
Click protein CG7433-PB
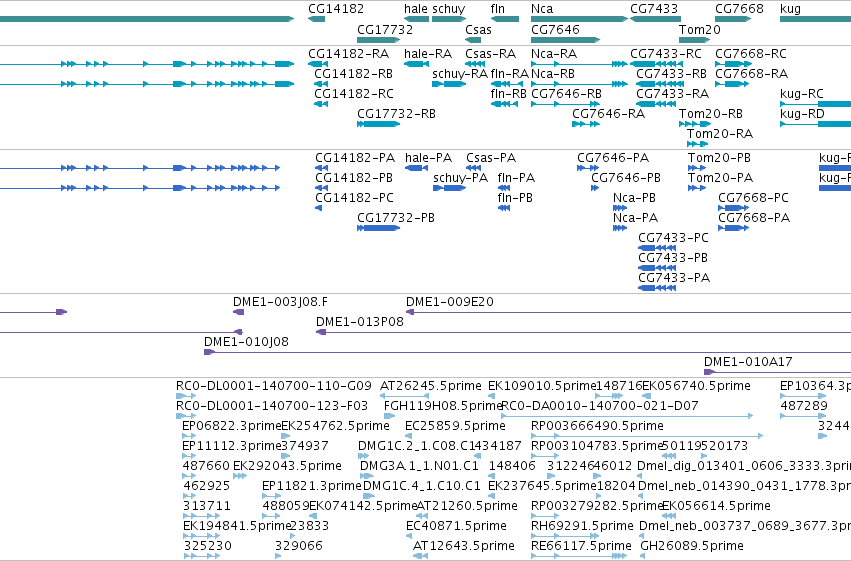pos(673,258)
